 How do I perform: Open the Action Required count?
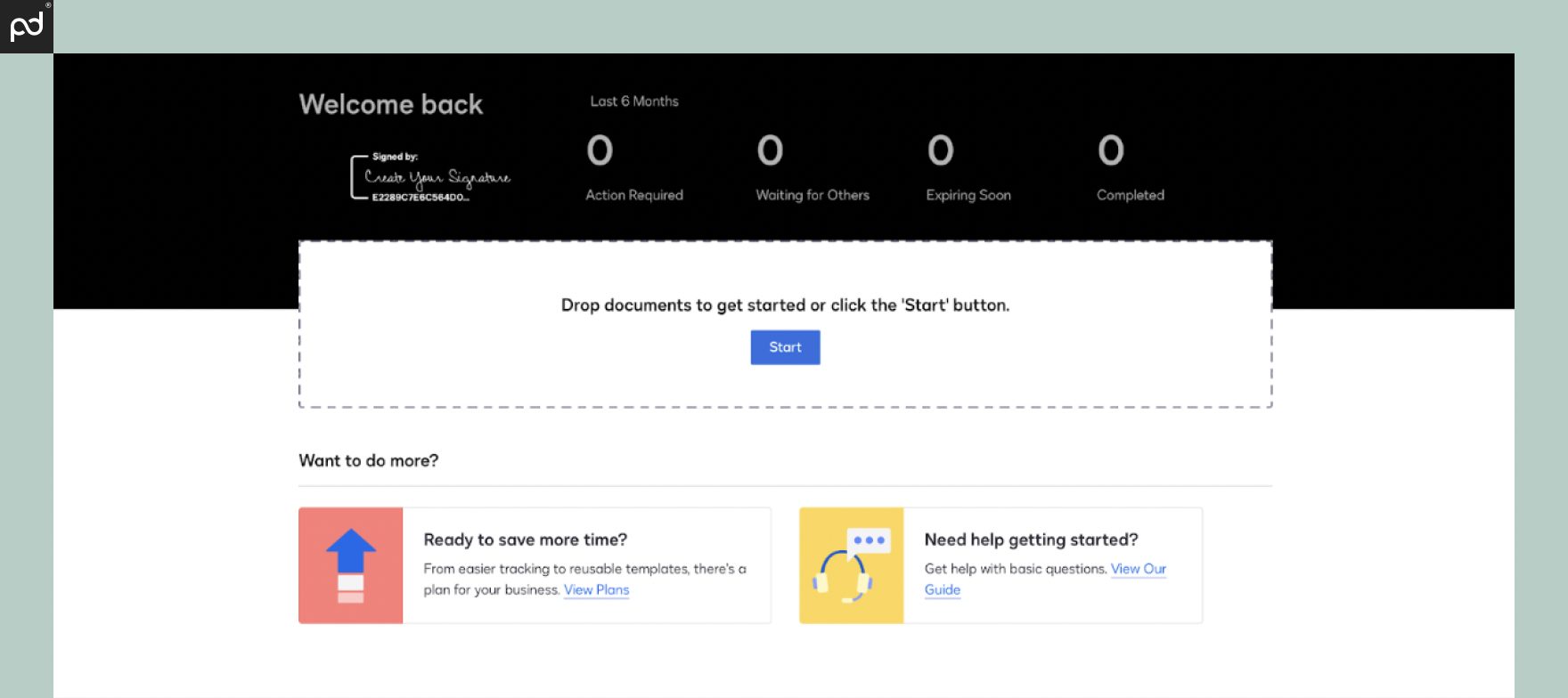633,168
